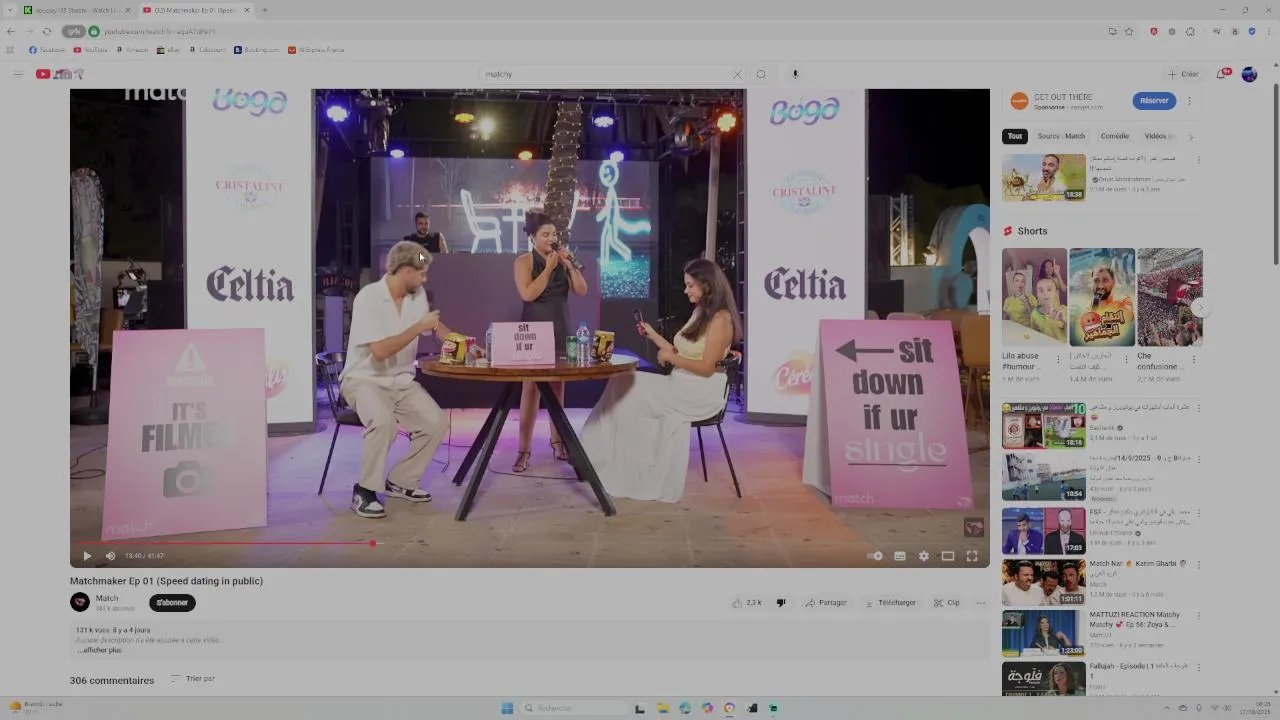
Task: Open options for 'MATTUZI REACTION' video
Action: (1199, 616)
